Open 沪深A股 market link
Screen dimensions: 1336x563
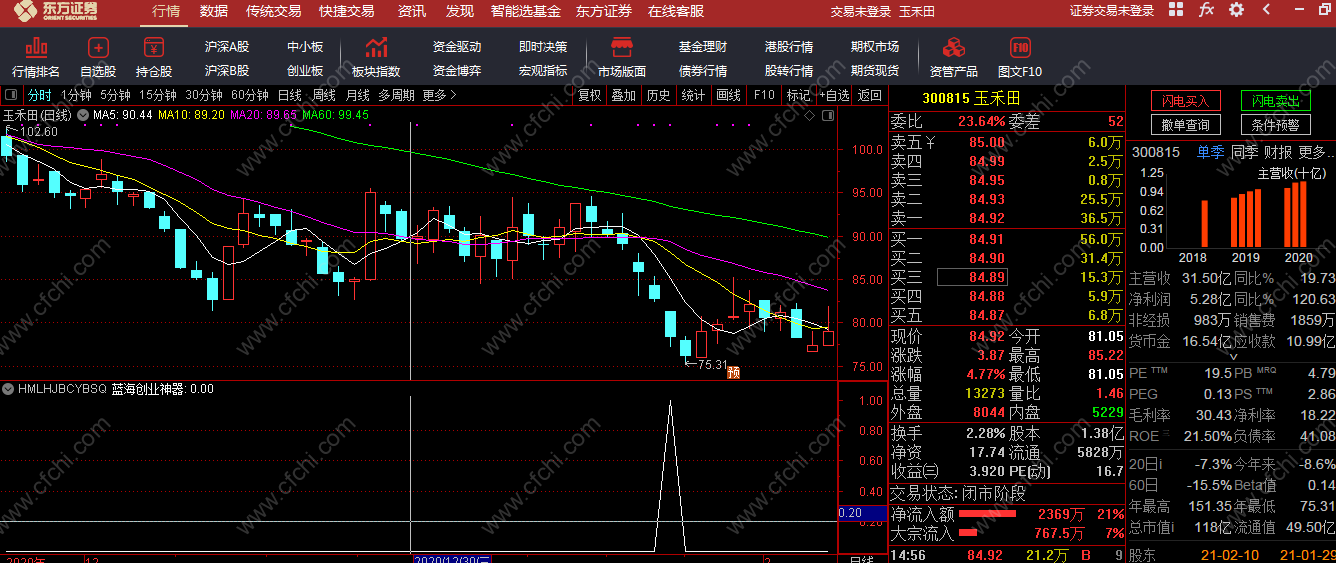tap(227, 47)
